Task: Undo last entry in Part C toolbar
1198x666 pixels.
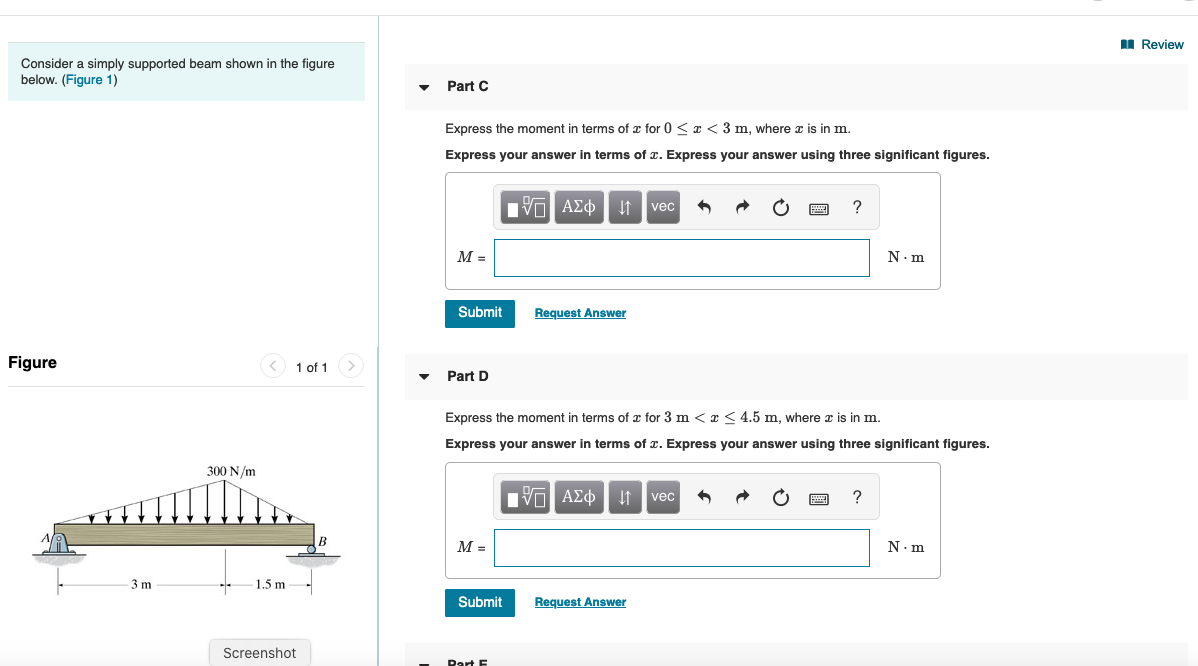Action: 704,207
